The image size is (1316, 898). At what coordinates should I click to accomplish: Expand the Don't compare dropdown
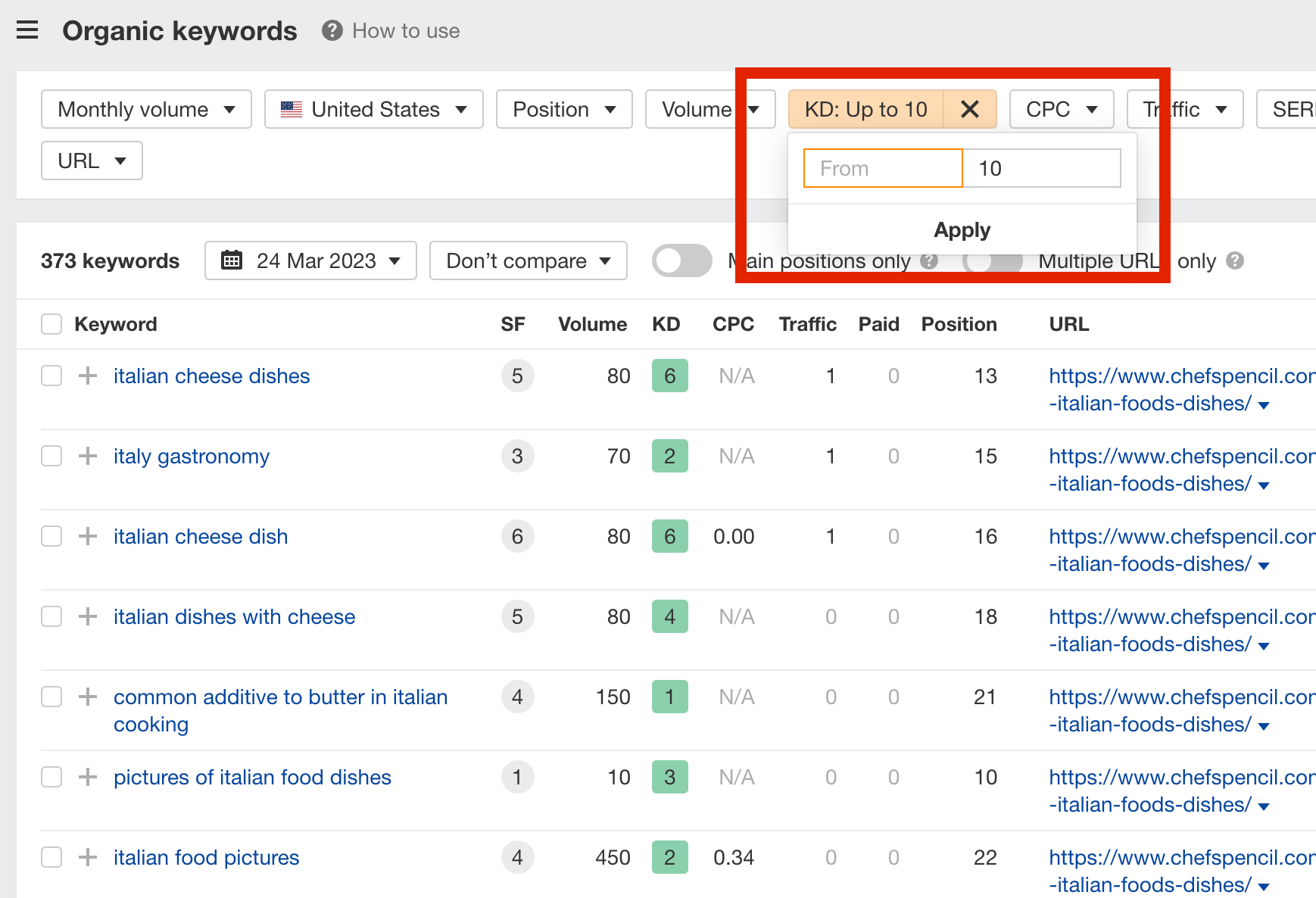528,260
